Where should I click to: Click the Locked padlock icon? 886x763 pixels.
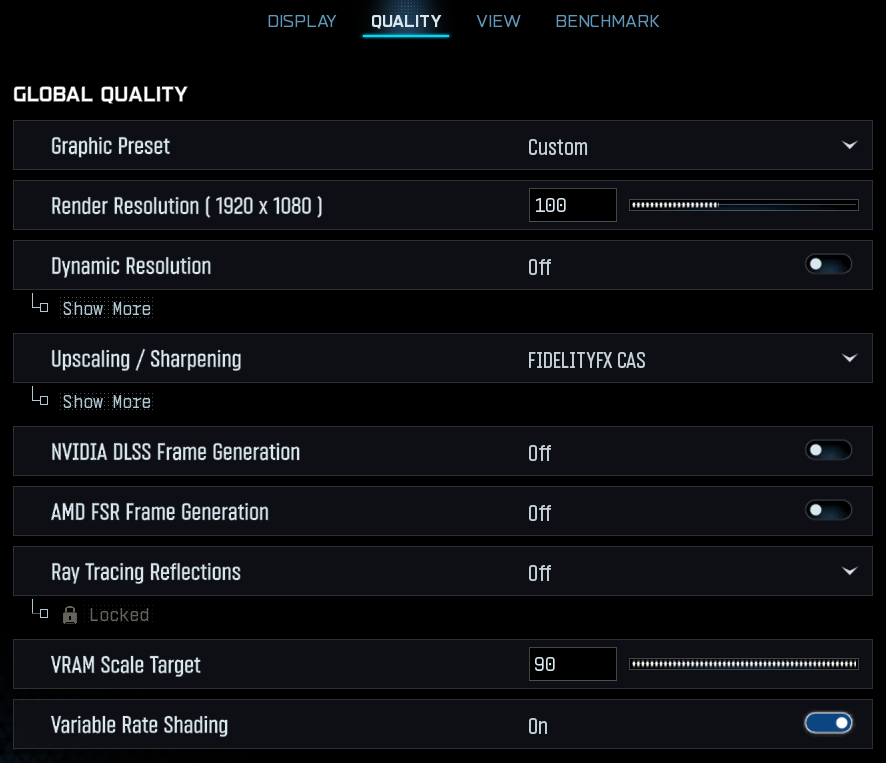[x=70, y=615]
